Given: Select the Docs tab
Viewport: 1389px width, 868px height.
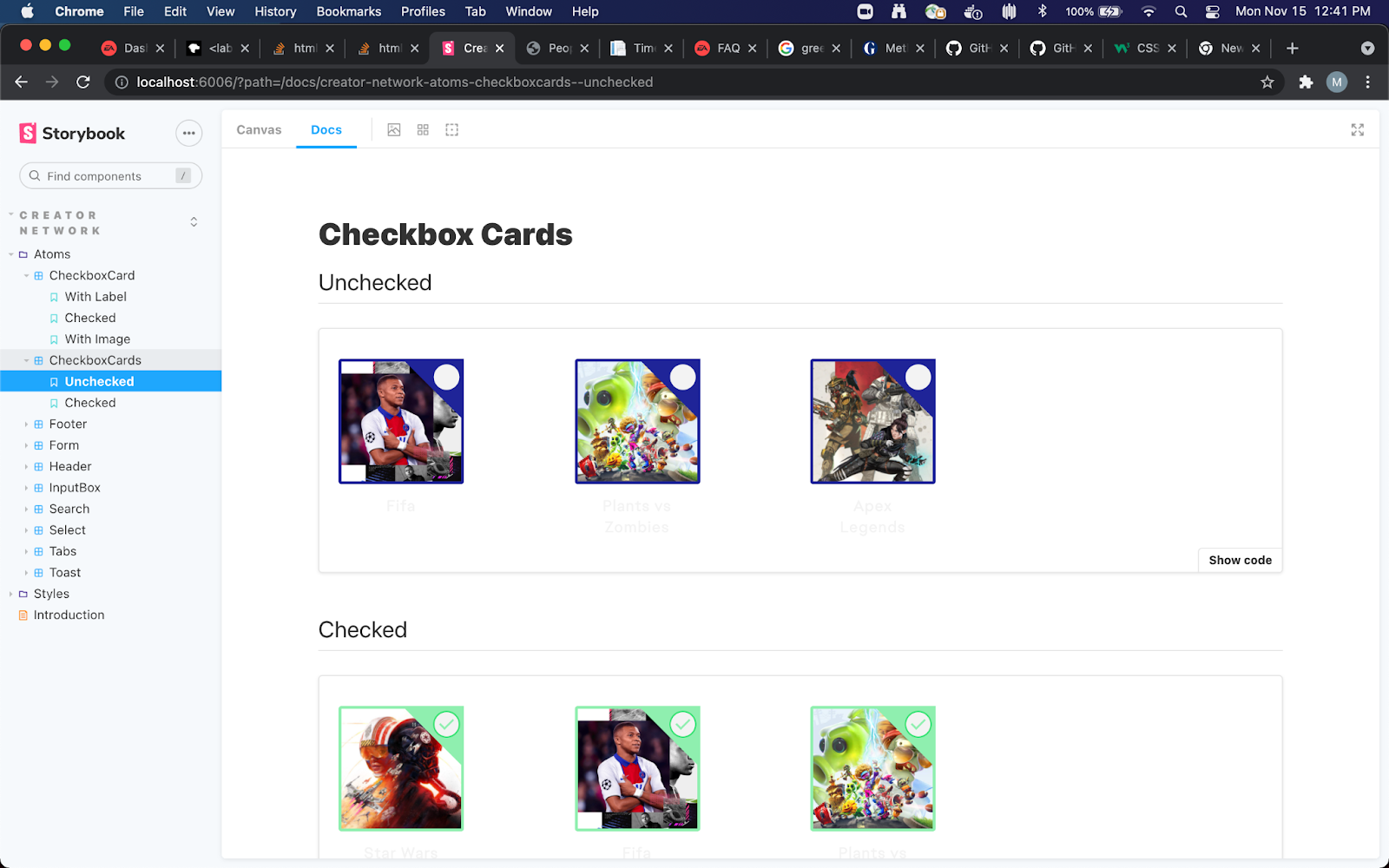Looking at the screenshot, I should coord(326,130).
